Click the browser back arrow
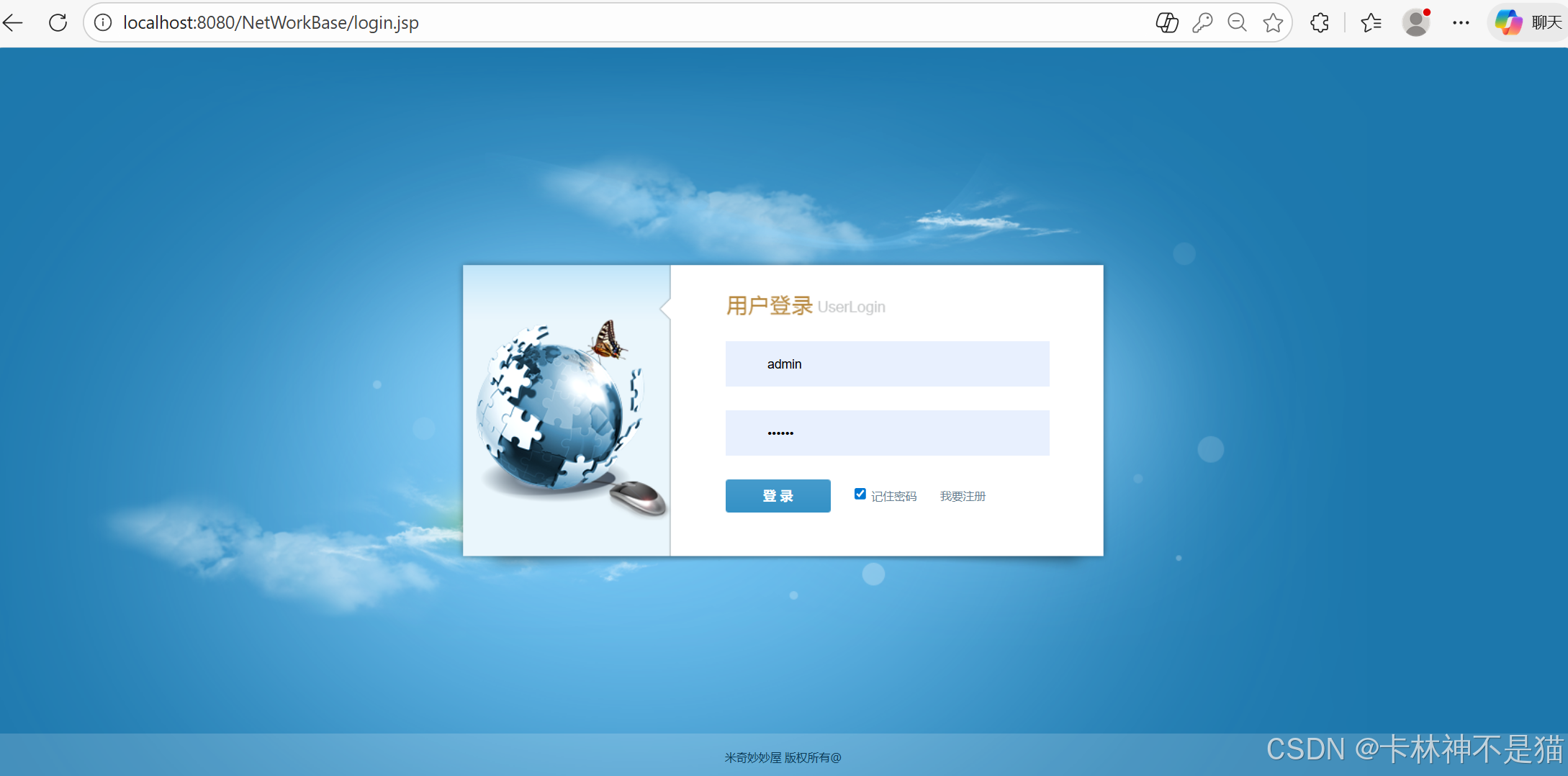The width and height of the screenshot is (1568, 776). [x=13, y=22]
